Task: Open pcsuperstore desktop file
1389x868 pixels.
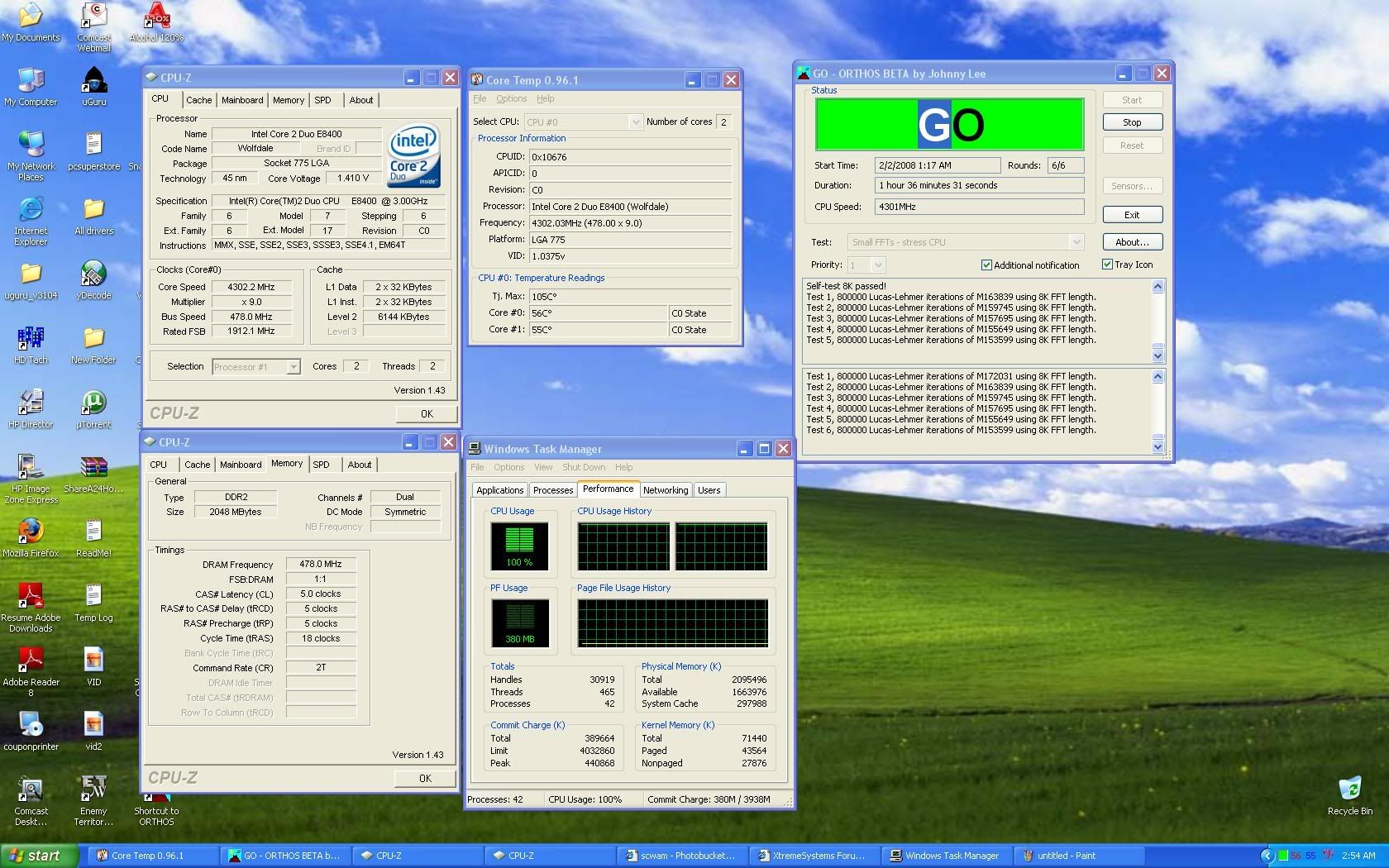Action: click(x=94, y=150)
